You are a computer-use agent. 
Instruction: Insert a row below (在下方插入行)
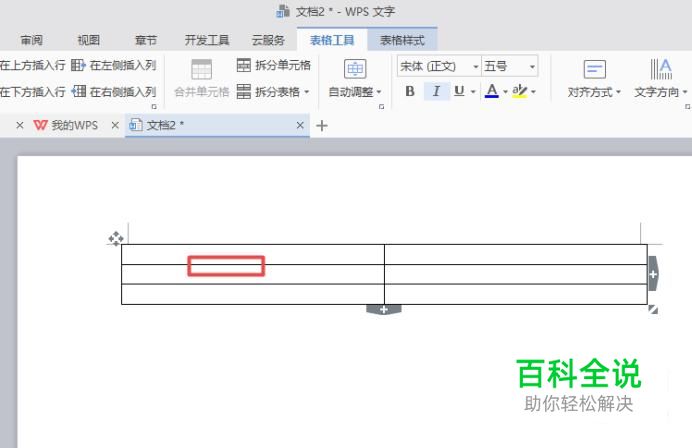point(33,92)
